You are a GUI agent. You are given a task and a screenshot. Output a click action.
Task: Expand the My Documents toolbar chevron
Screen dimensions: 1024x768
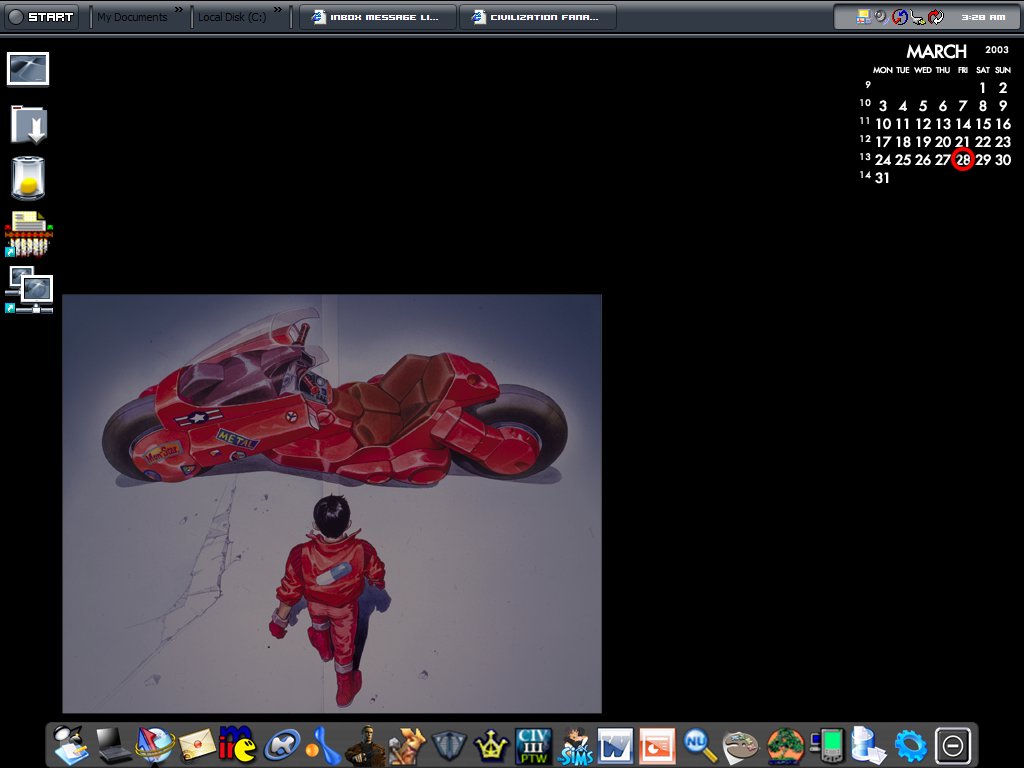pyautogui.click(x=178, y=10)
